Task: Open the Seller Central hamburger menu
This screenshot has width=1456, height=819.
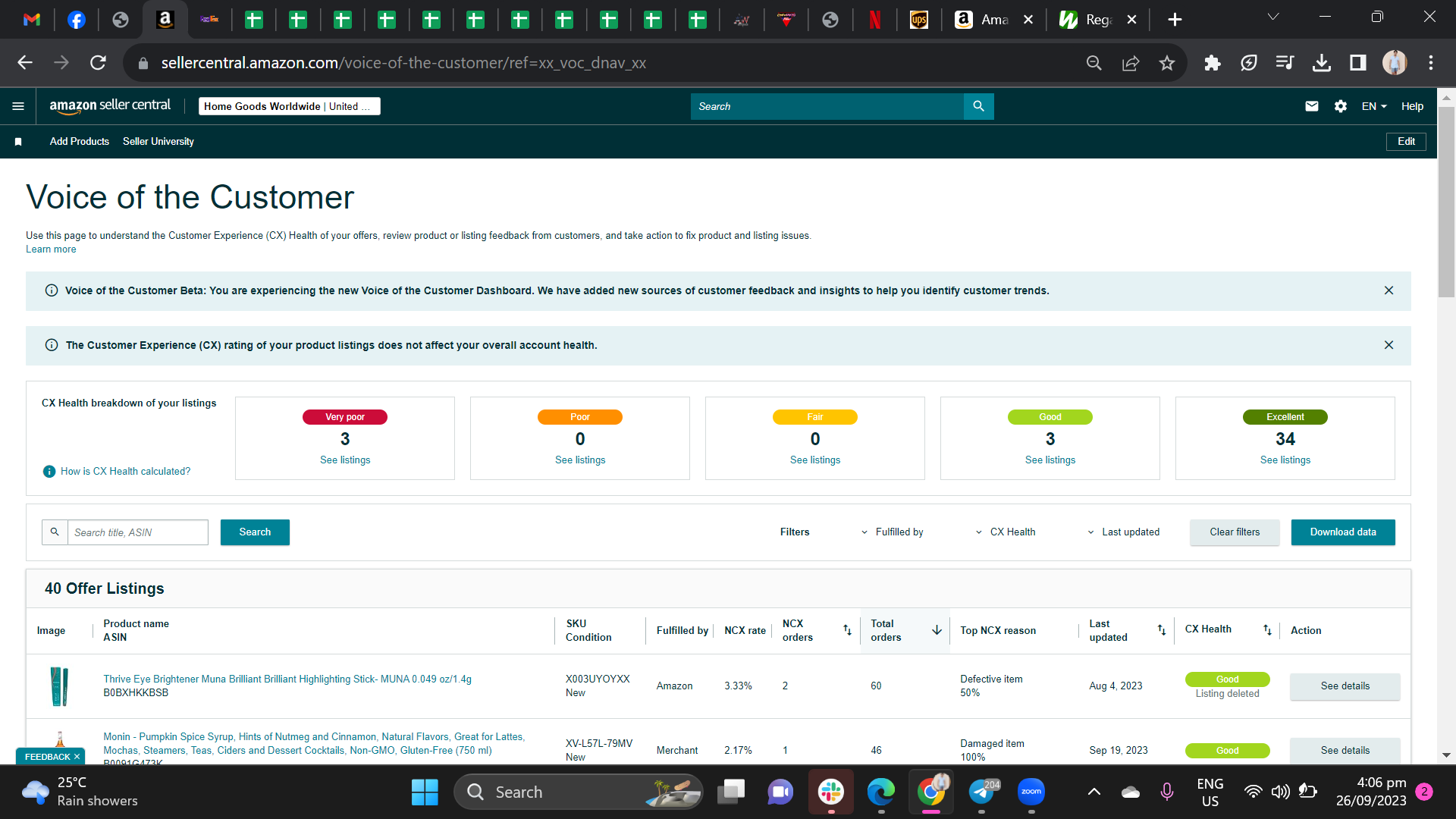Action: pyautogui.click(x=18, y=106)
